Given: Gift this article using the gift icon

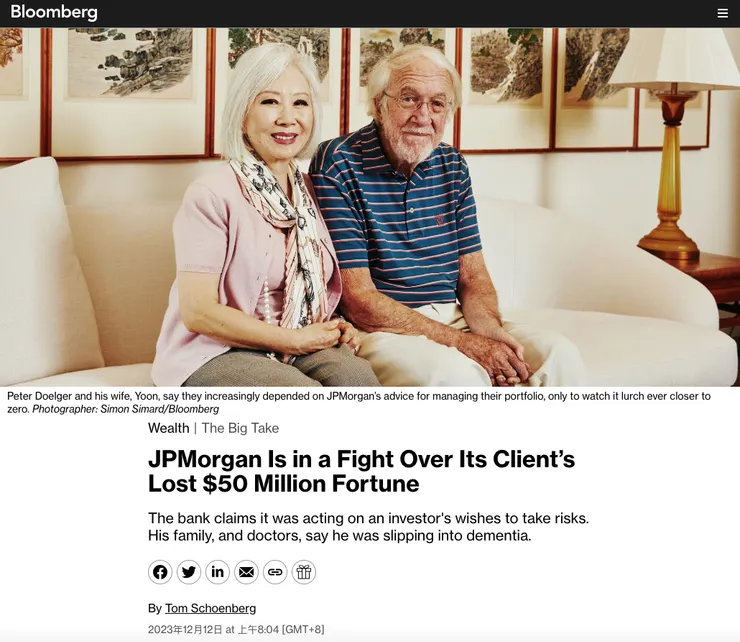Looking at the screenshot, I should 304,572.
